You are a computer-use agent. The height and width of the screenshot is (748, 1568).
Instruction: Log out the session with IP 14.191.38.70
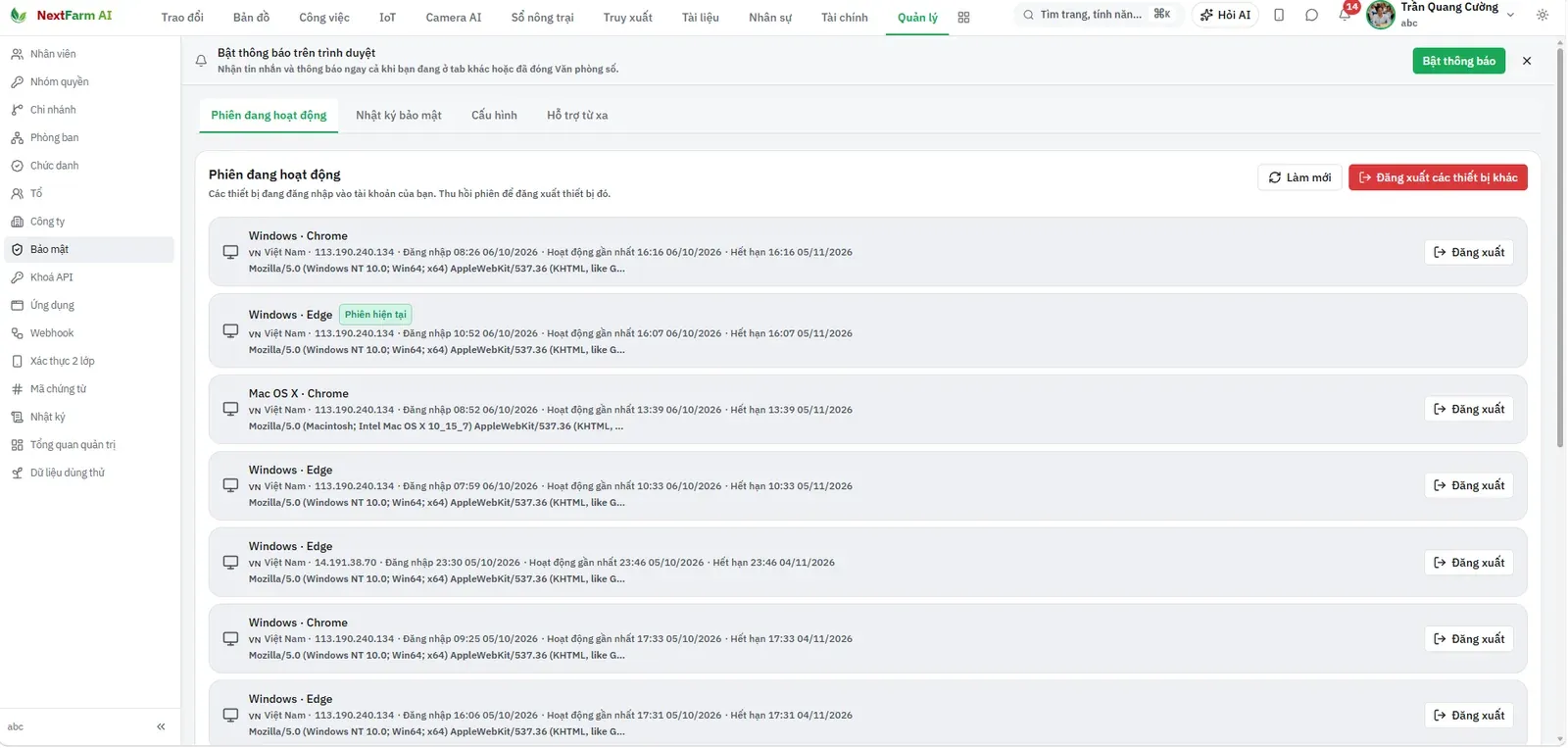click(1469, 563)
